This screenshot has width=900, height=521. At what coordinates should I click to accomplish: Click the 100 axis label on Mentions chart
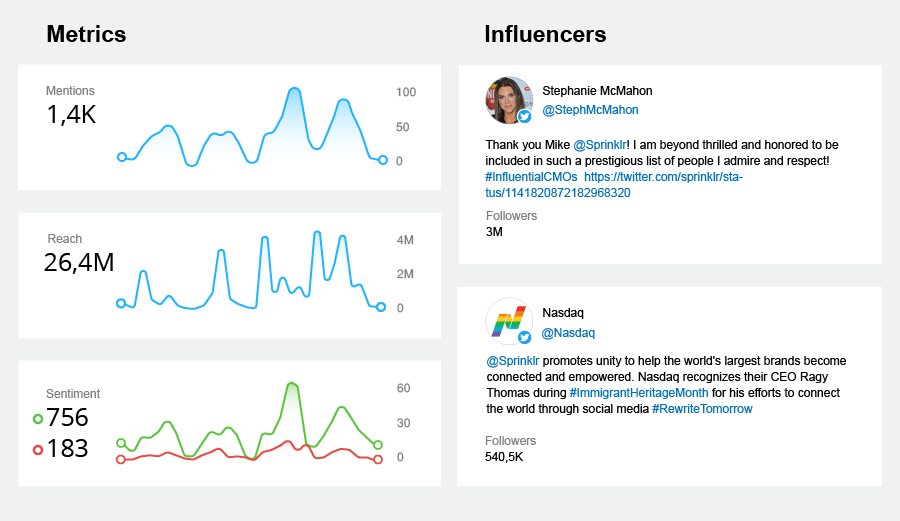(x=406, y=92)
